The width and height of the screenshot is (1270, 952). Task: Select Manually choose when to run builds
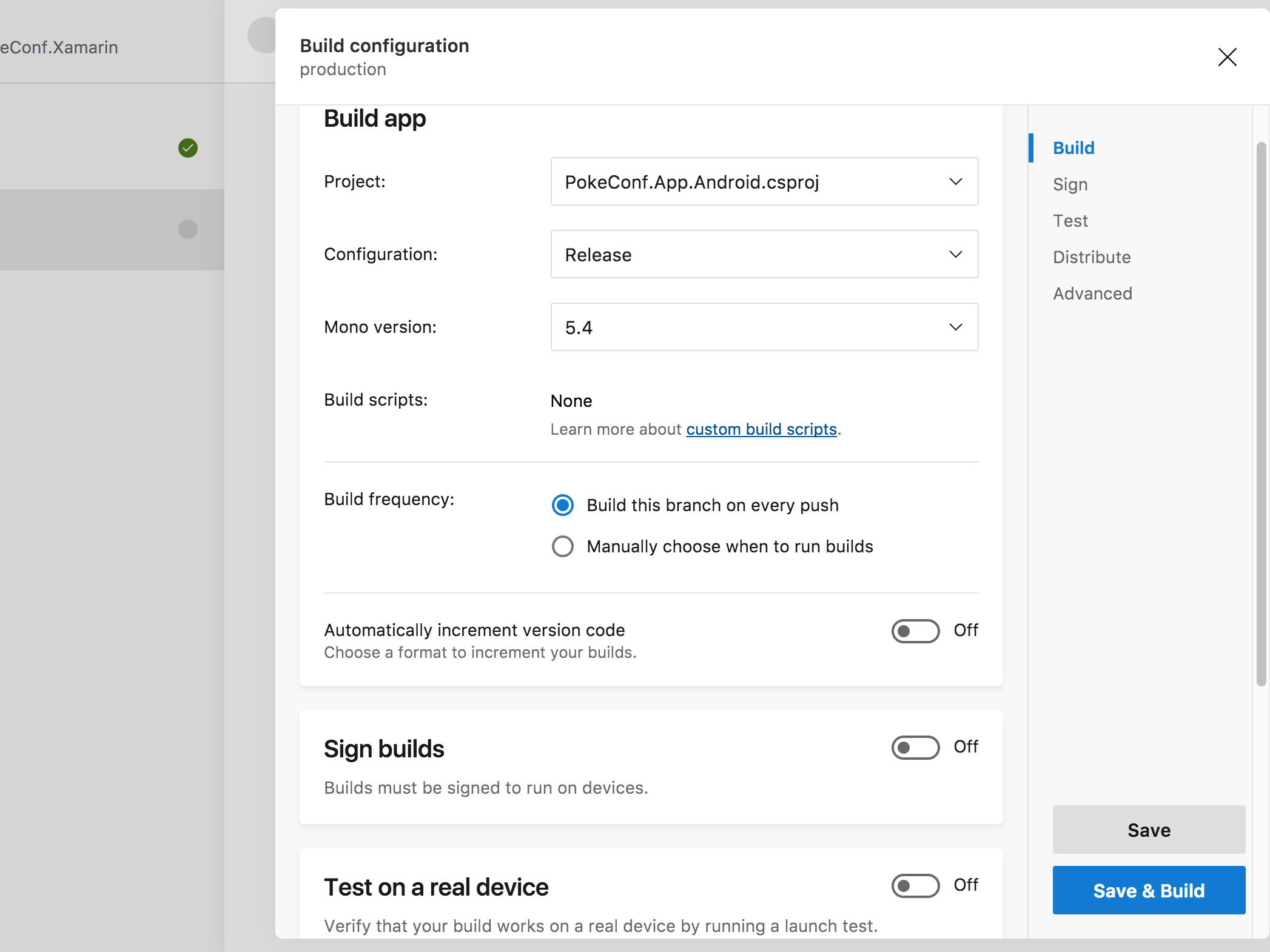click(x=563, y=546)
